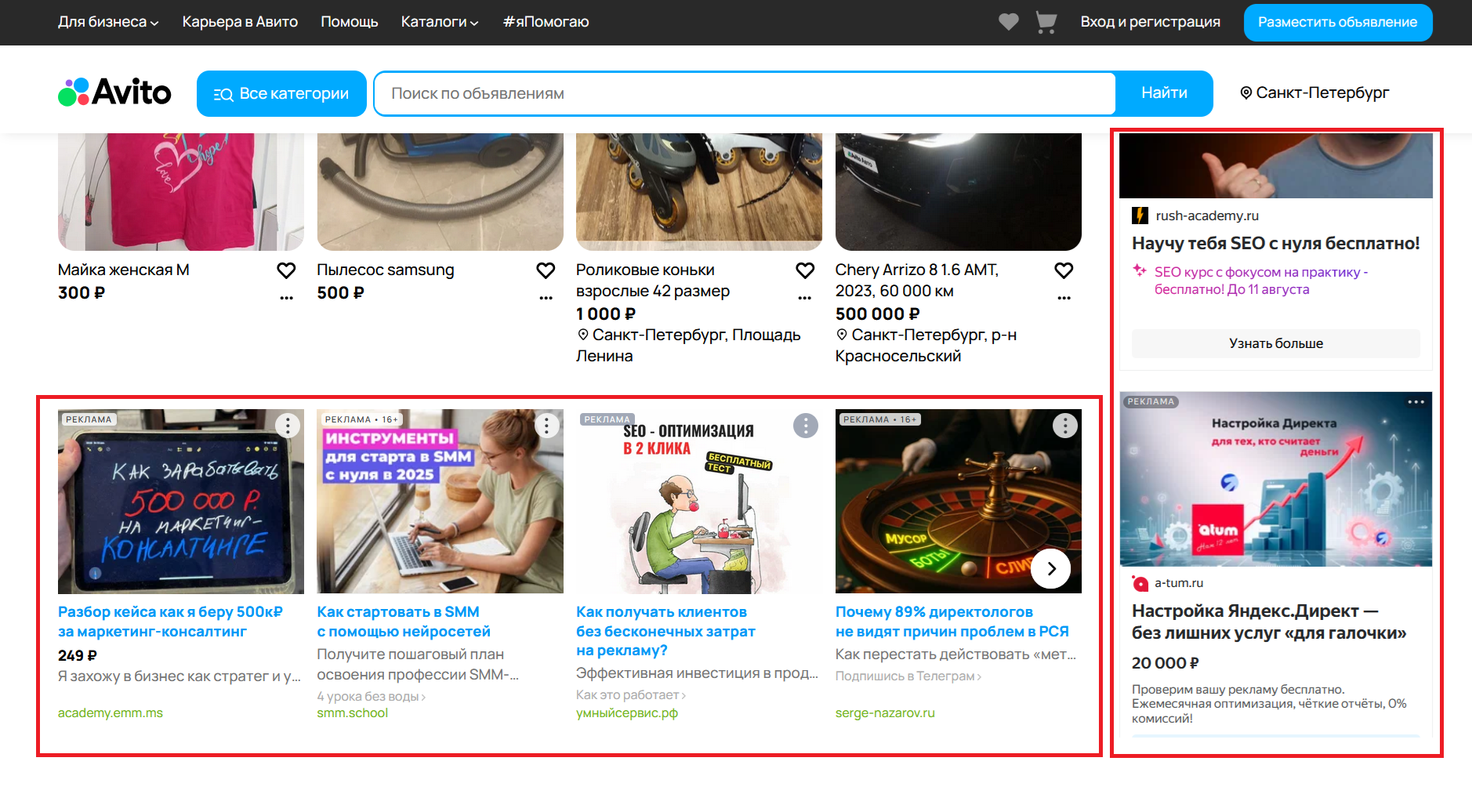The width and height of the screenshot is (1472, 812).
Task: Open the shopping cart icon
Action: pyautogui.click(x=1046, y=22)
